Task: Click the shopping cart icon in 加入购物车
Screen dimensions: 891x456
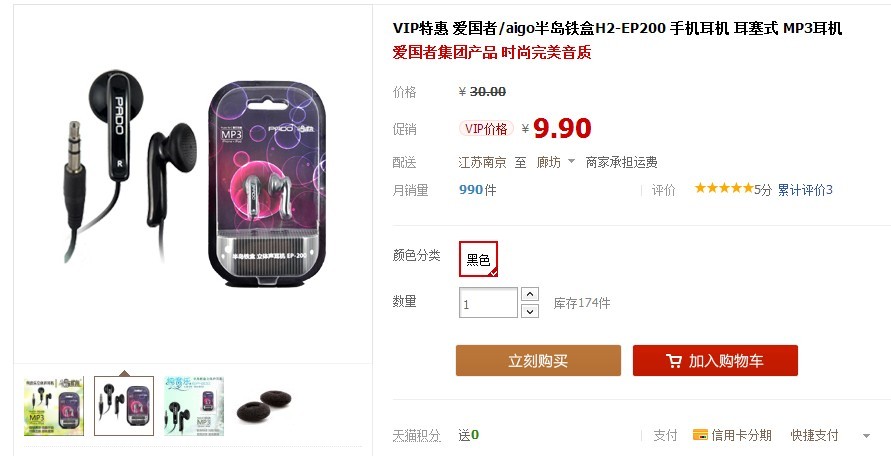Action: tap(674, 361)
